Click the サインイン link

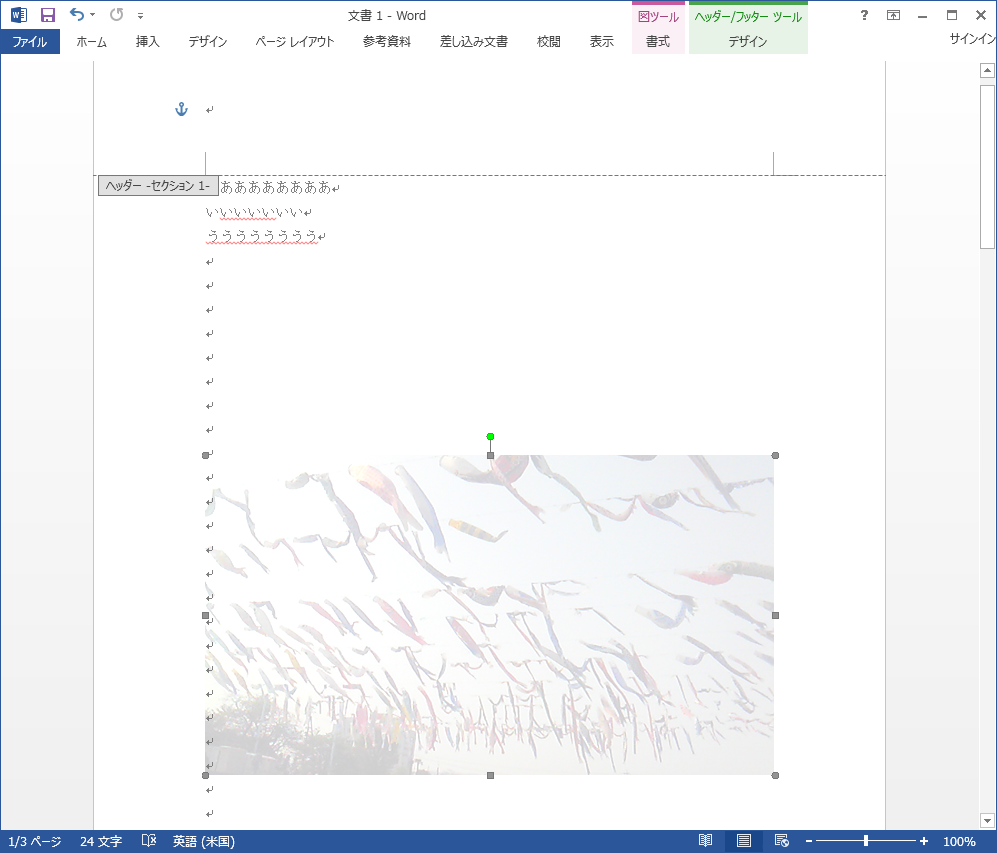[972, 39]
